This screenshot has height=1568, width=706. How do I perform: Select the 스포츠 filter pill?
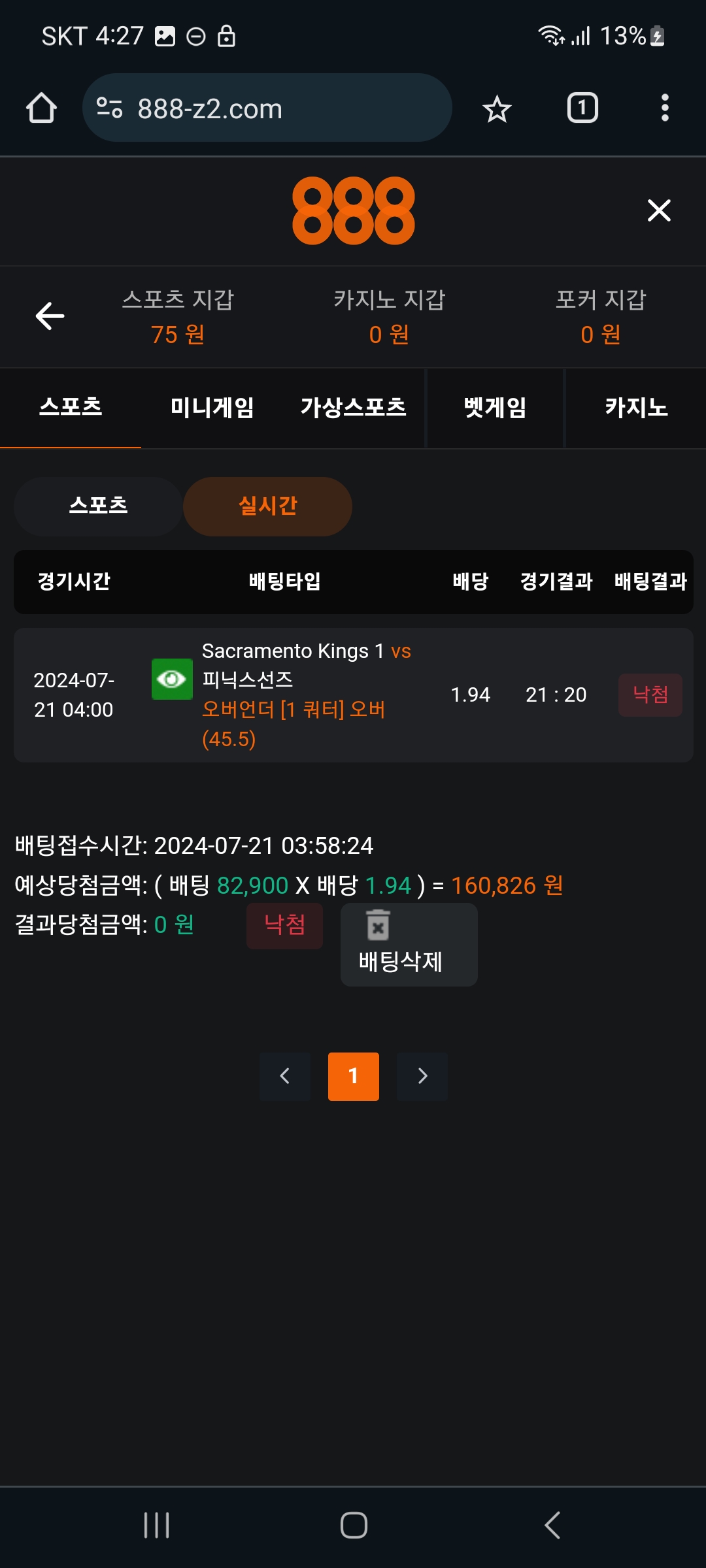(x=98, y=506)
